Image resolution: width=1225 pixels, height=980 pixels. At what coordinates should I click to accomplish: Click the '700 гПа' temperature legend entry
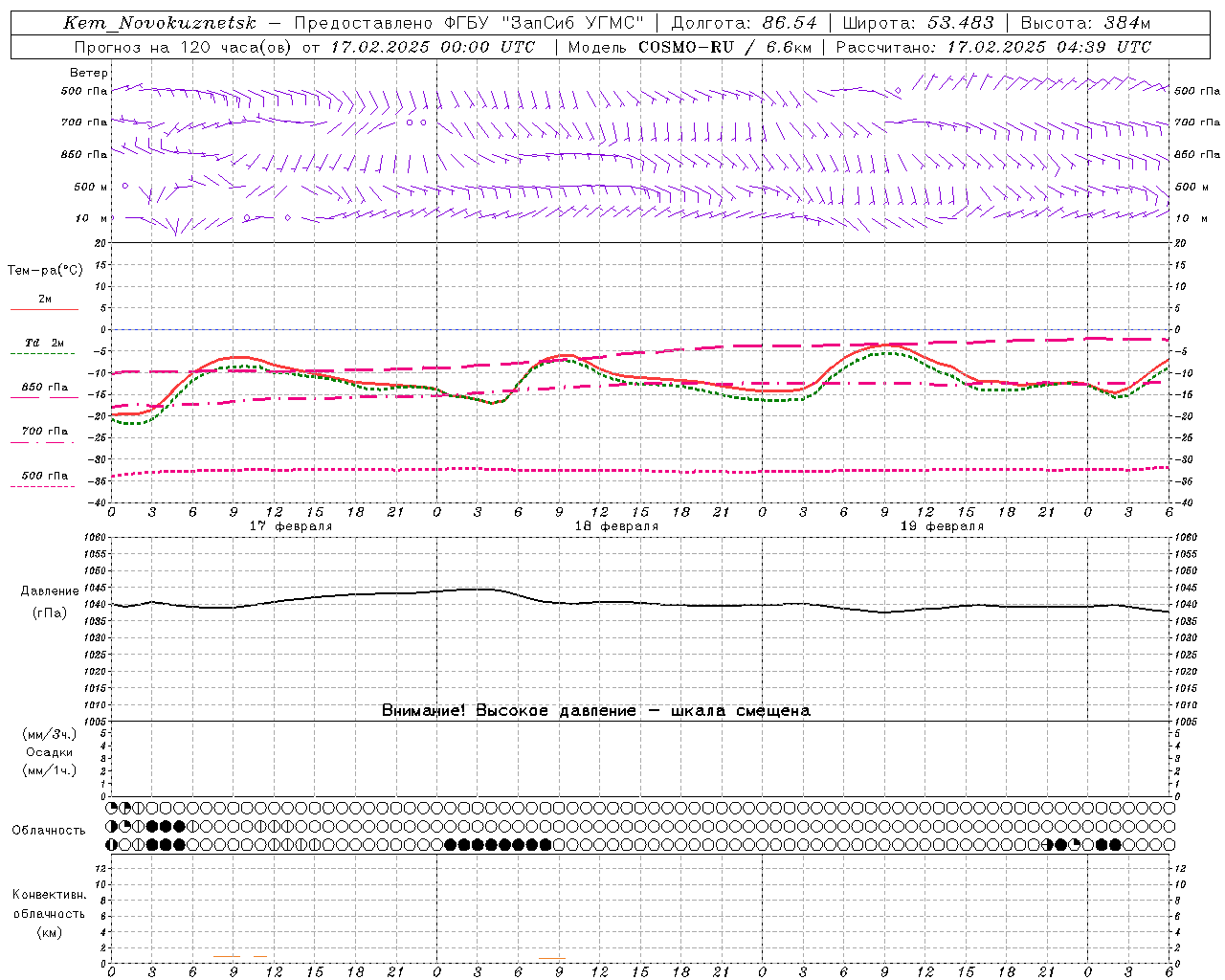coord(45,432)
